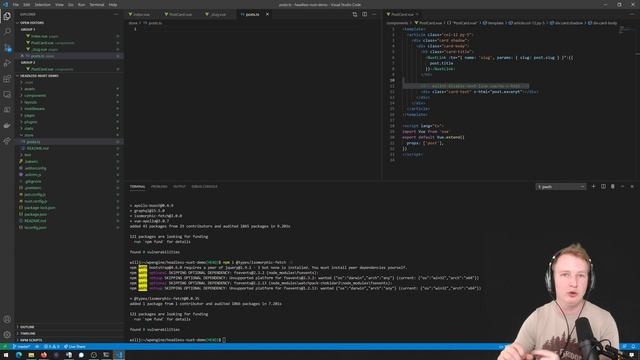Viewport: 640px width, 360px height.
Task: Close the posts.ts editor tab
Action: coord(267,14)
